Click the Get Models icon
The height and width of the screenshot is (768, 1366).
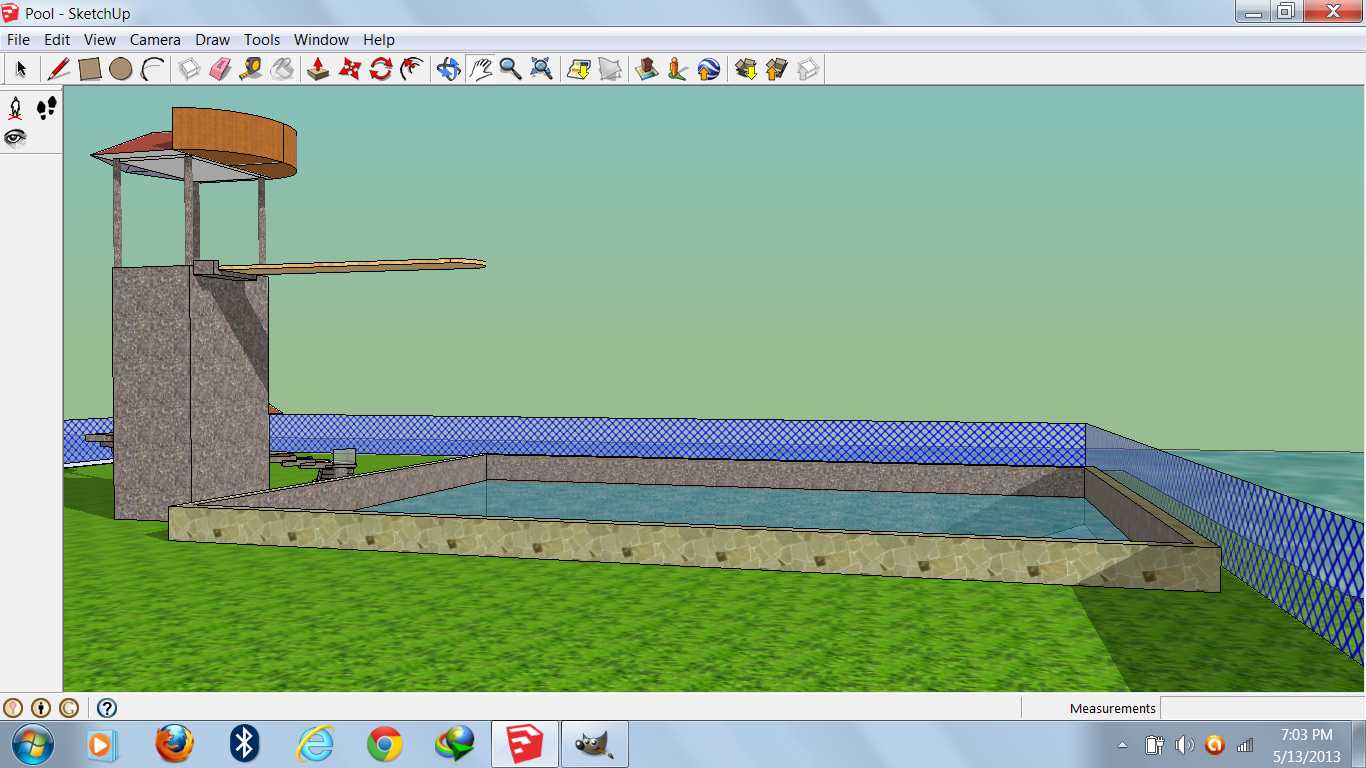(x=746, y=69)
